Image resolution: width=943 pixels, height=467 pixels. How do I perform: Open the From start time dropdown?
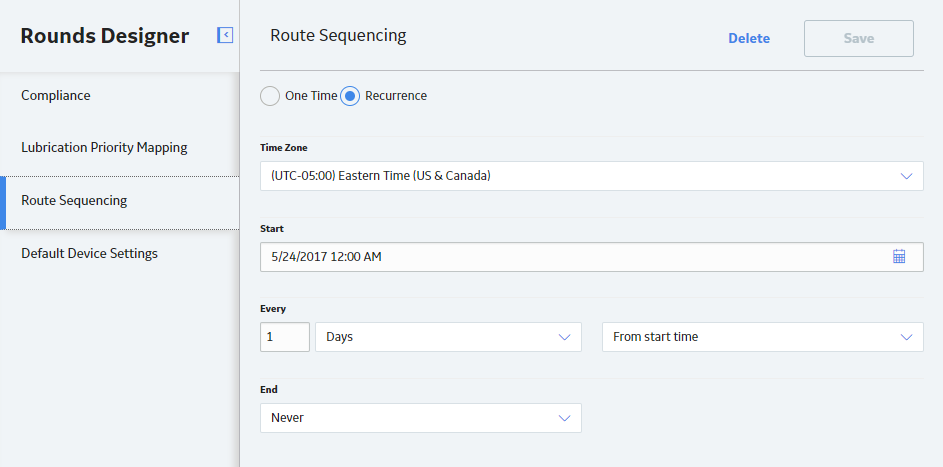[763, 337]
